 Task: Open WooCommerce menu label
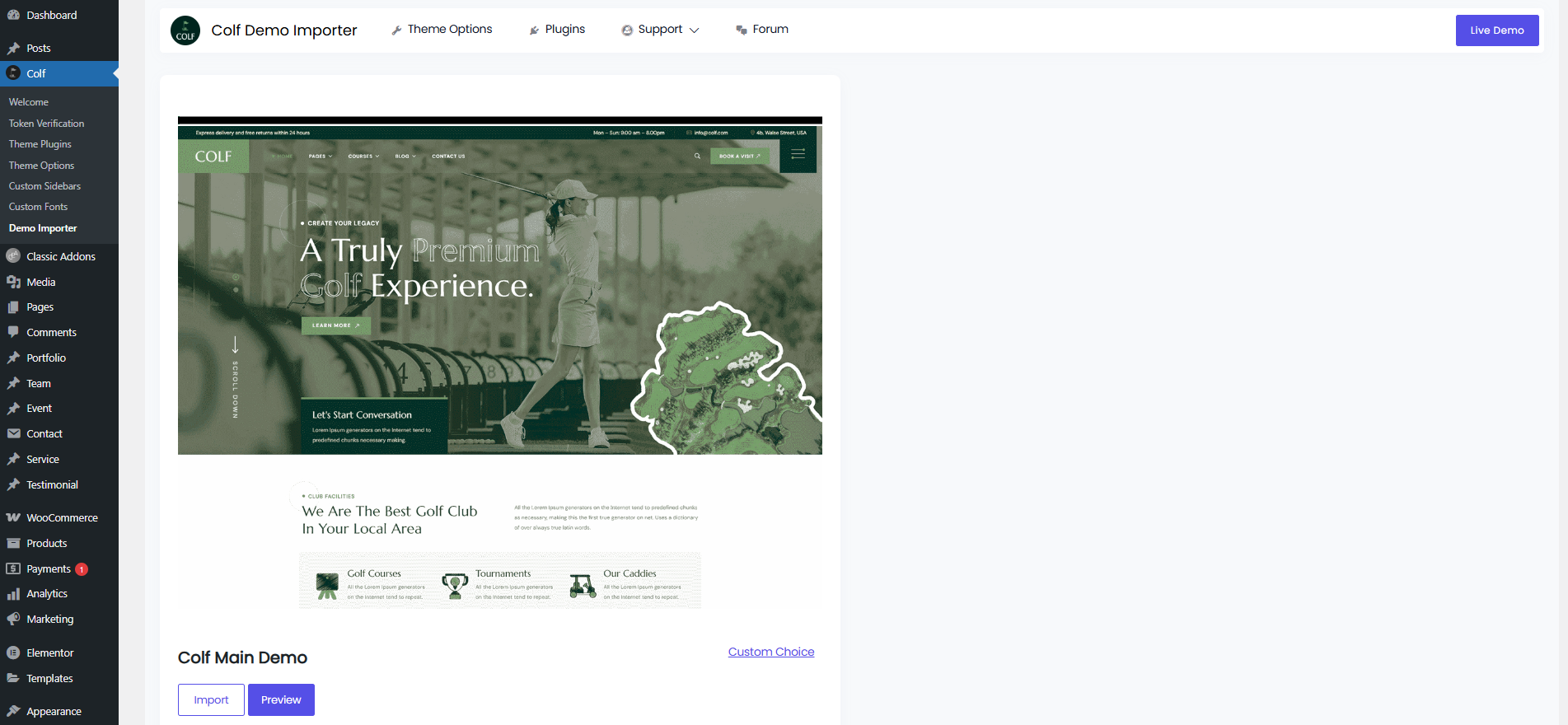coord(62,517)
